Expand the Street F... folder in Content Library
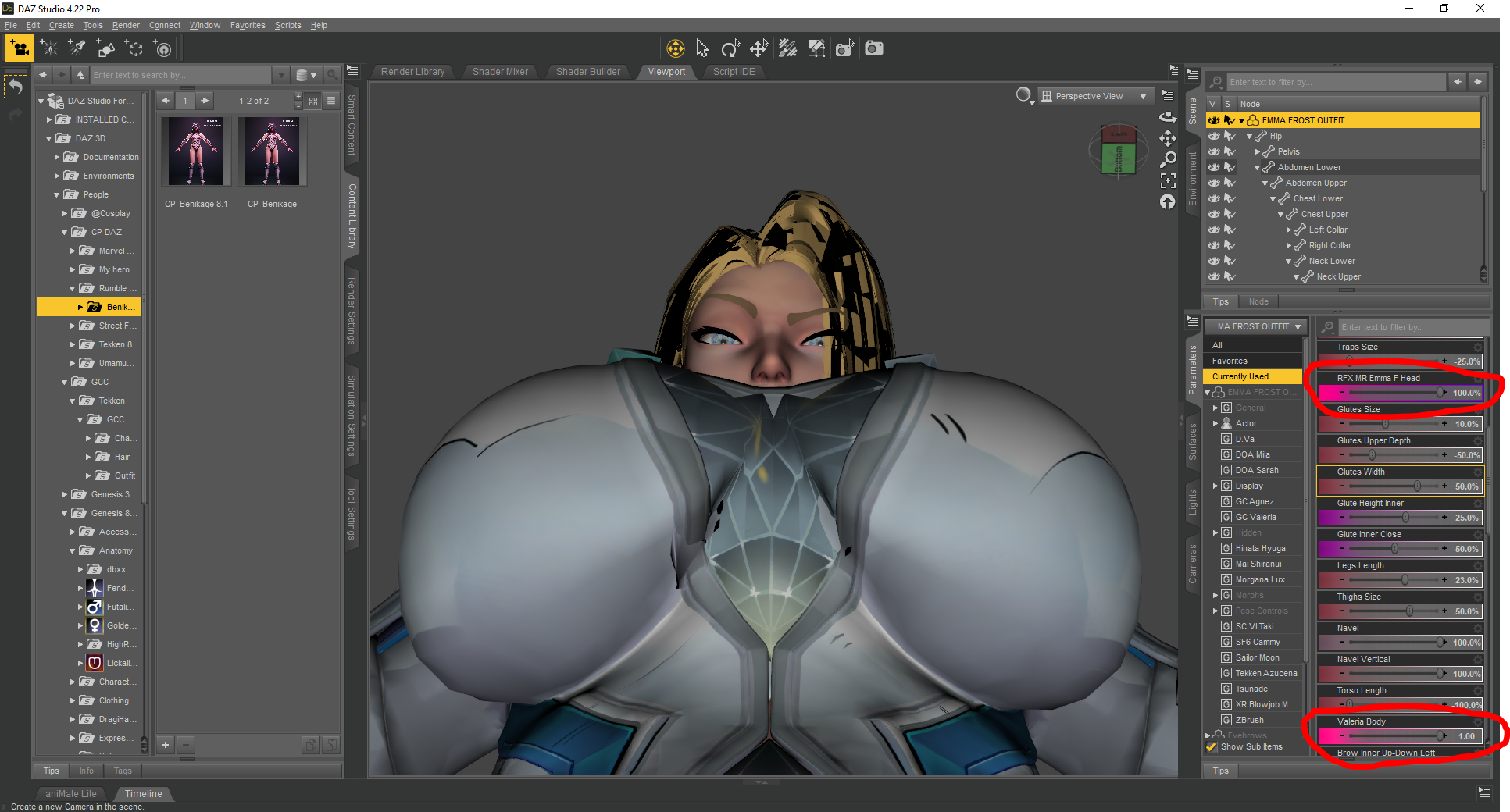Image resolution: width=1510 pixels, height=812 pixels. [x=73, y=326]
